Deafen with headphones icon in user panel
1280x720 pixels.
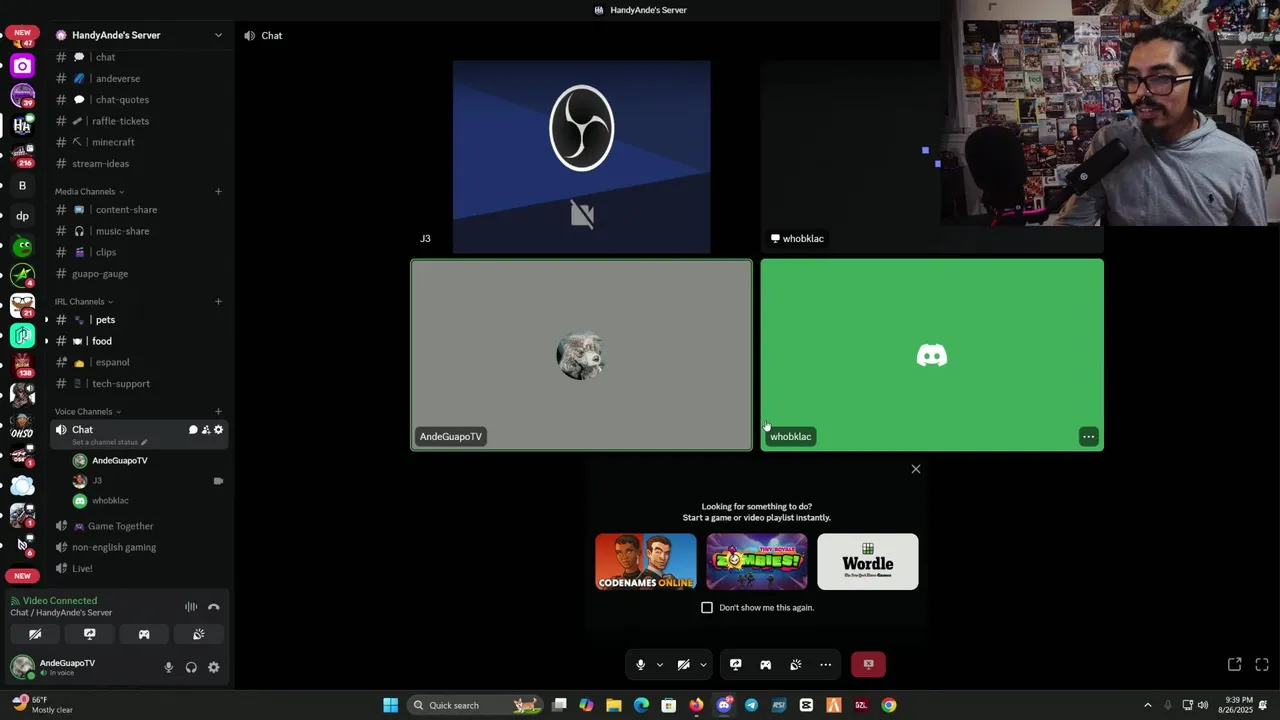tap(191, 668)
